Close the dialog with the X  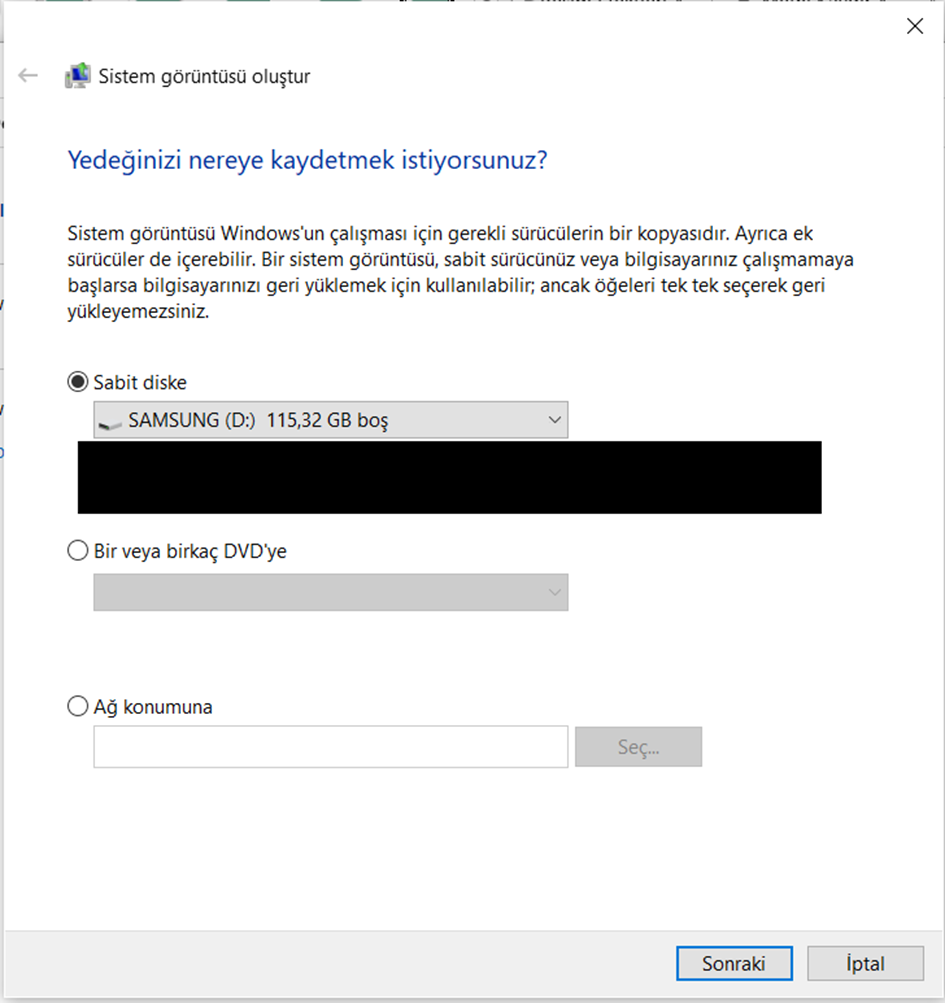915,26
